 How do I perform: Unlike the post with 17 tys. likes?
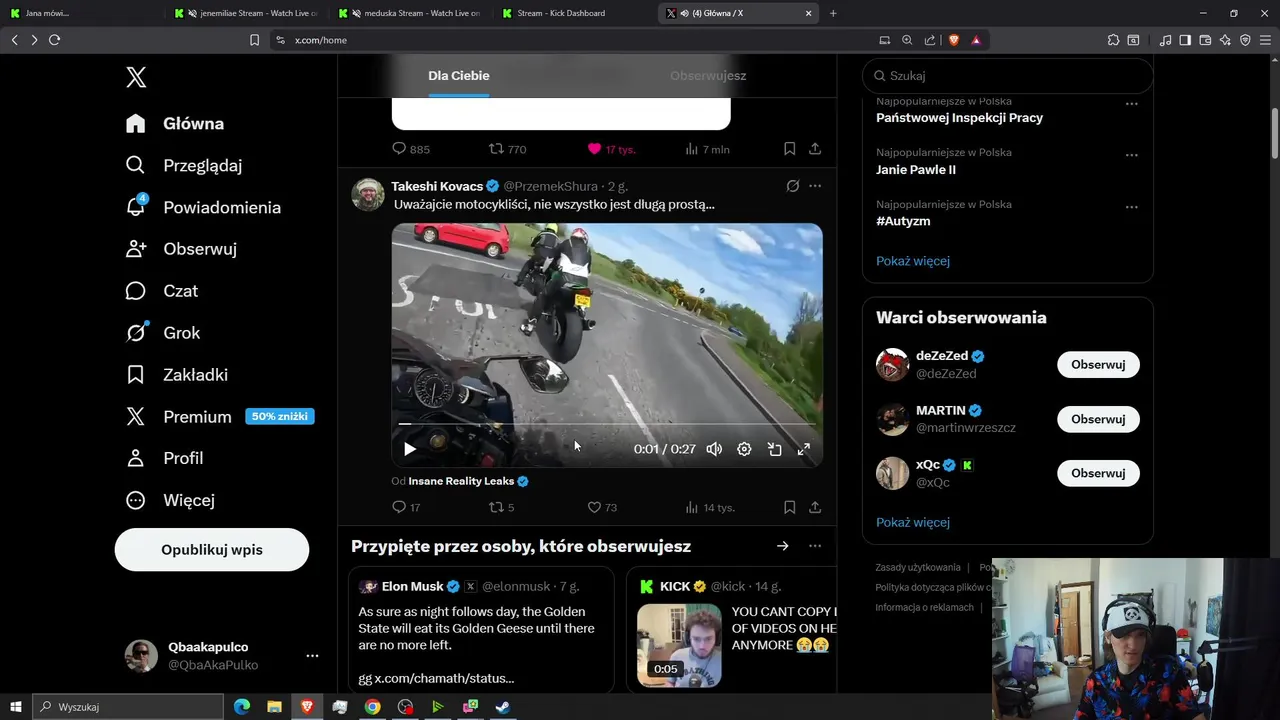point(594,149)
